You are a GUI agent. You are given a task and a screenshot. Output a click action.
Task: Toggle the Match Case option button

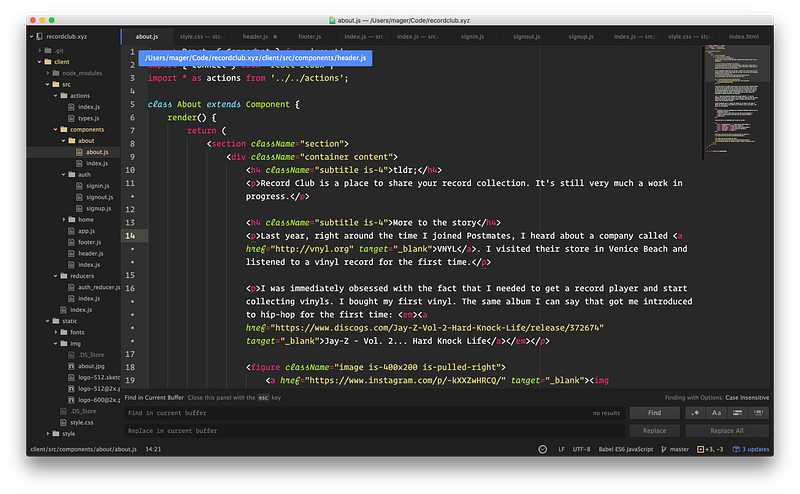pyautogui.click(x=717, y=412)
